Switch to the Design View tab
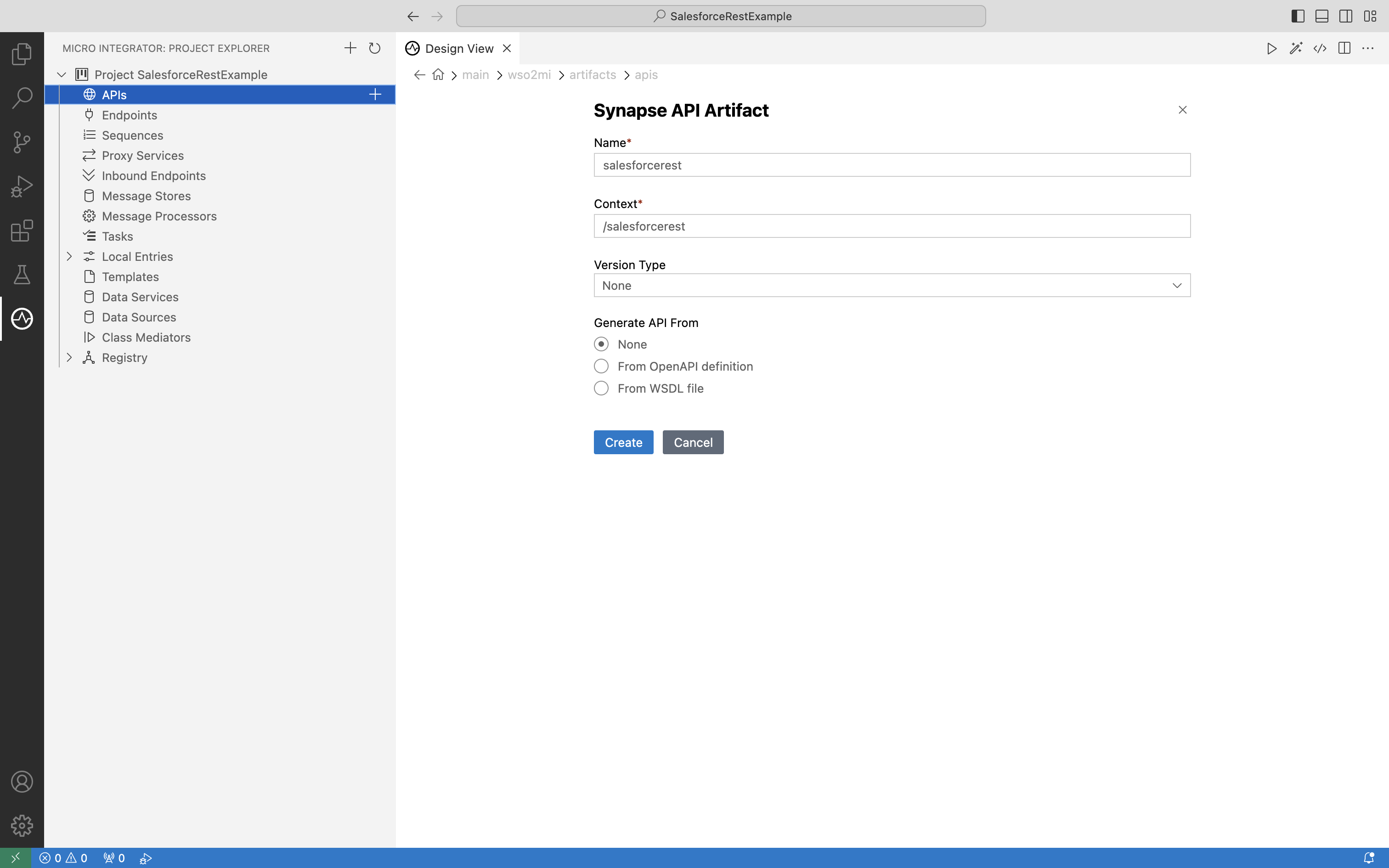 [458, 49]
